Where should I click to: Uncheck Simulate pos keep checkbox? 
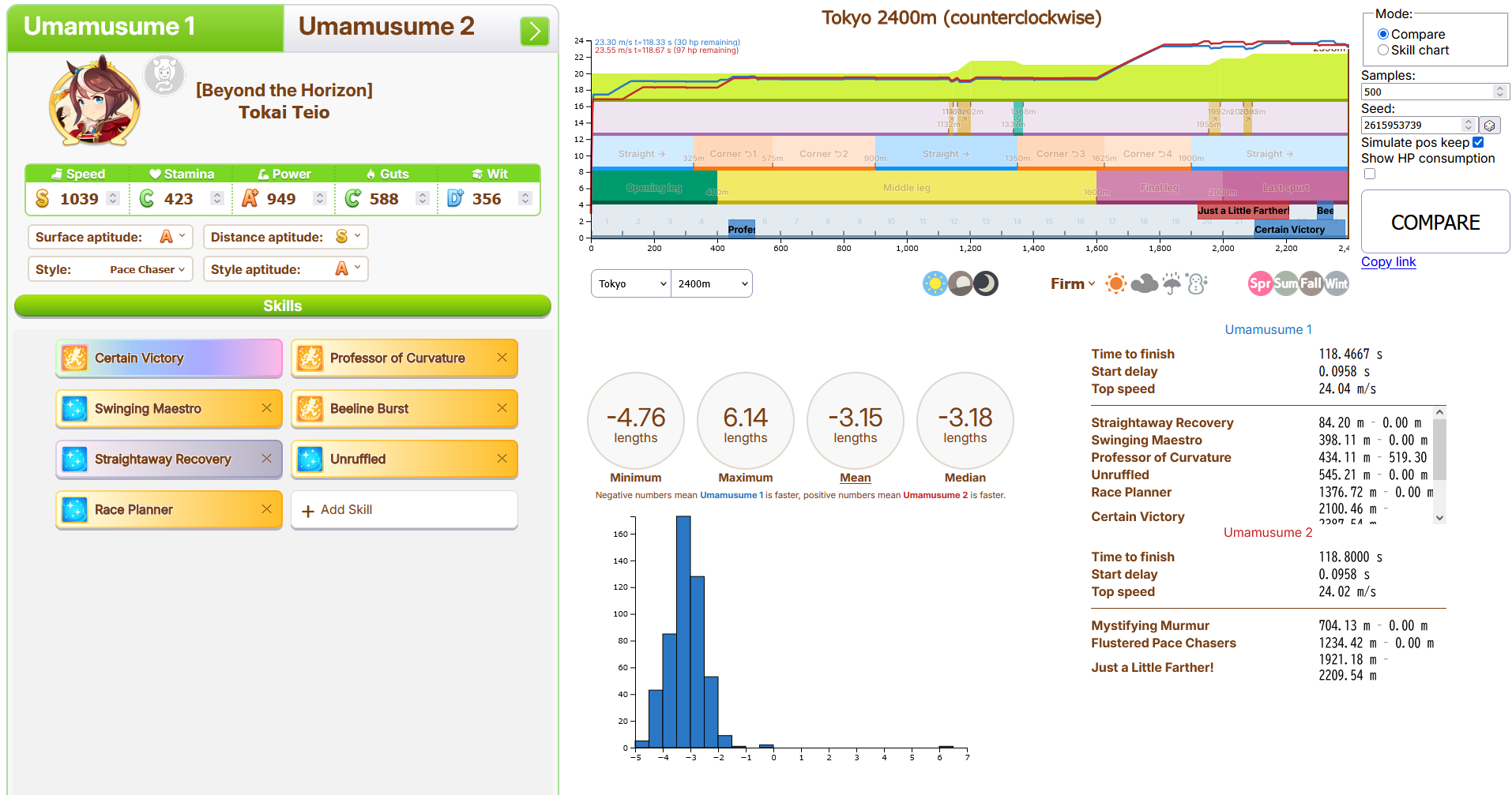[x=1478, y=143]
